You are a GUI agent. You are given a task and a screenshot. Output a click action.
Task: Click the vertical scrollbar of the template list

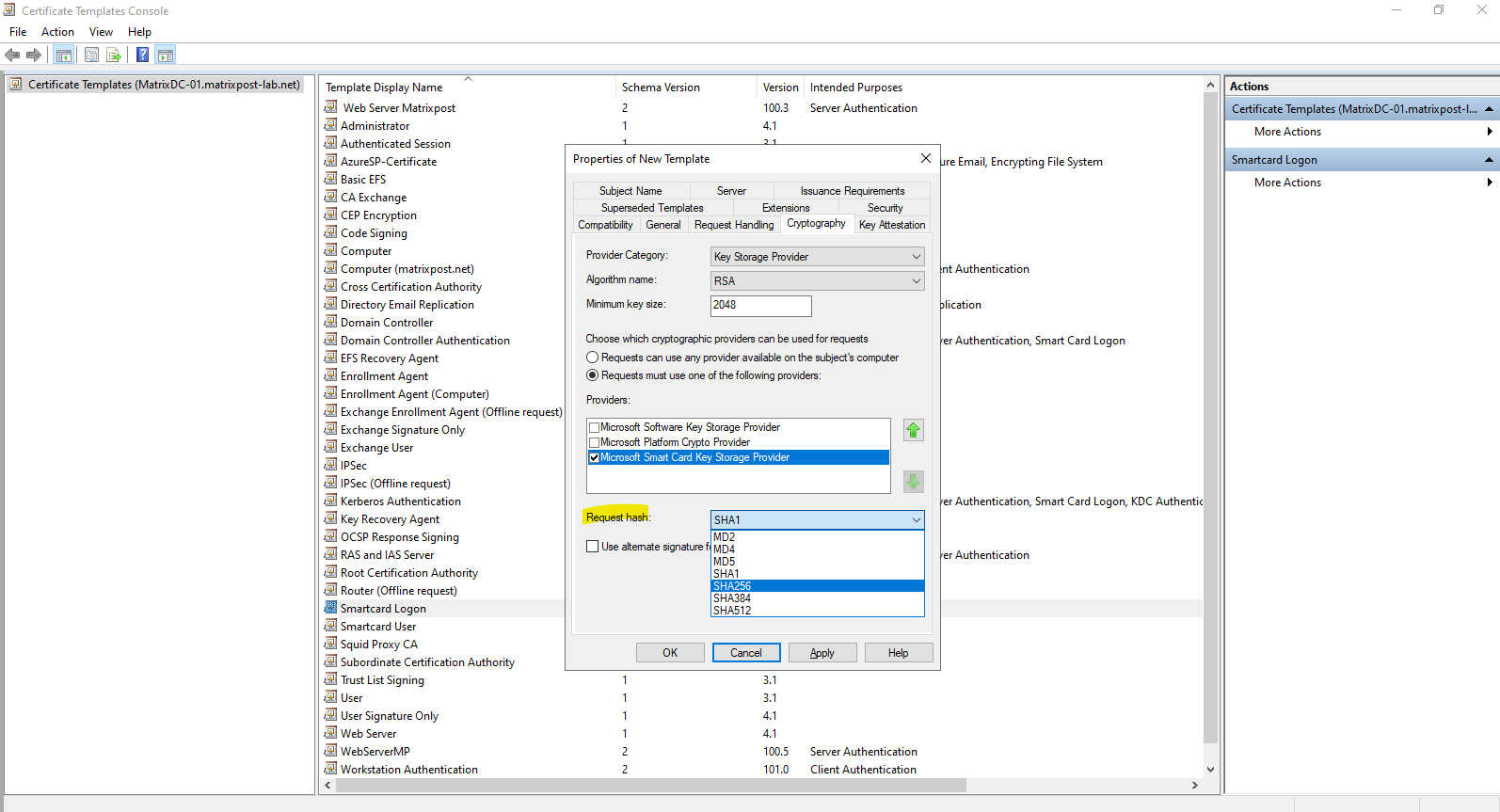click(x=1210, y=417)
